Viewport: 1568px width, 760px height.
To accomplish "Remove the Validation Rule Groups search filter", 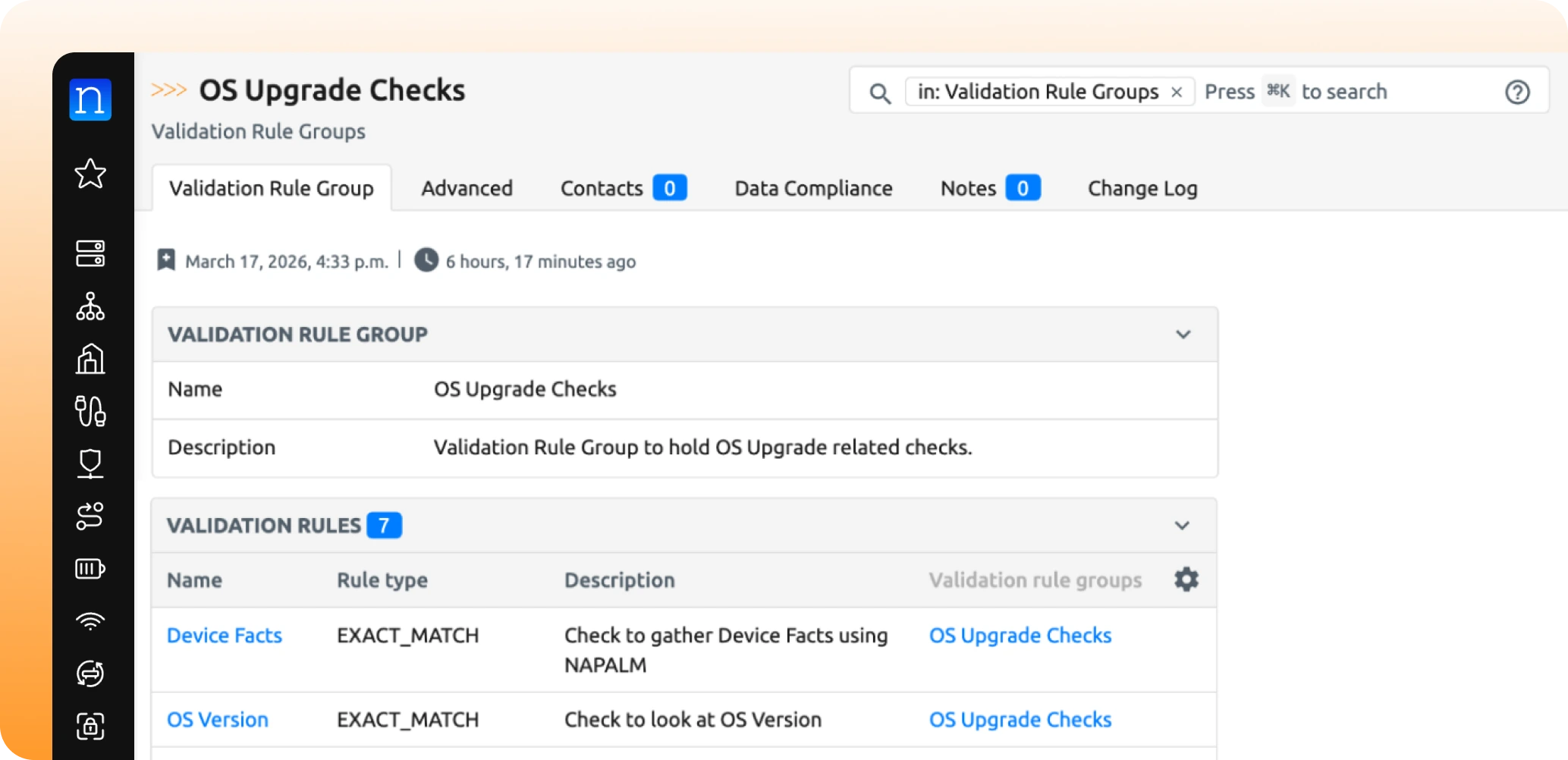I will tap(1177, 92).
